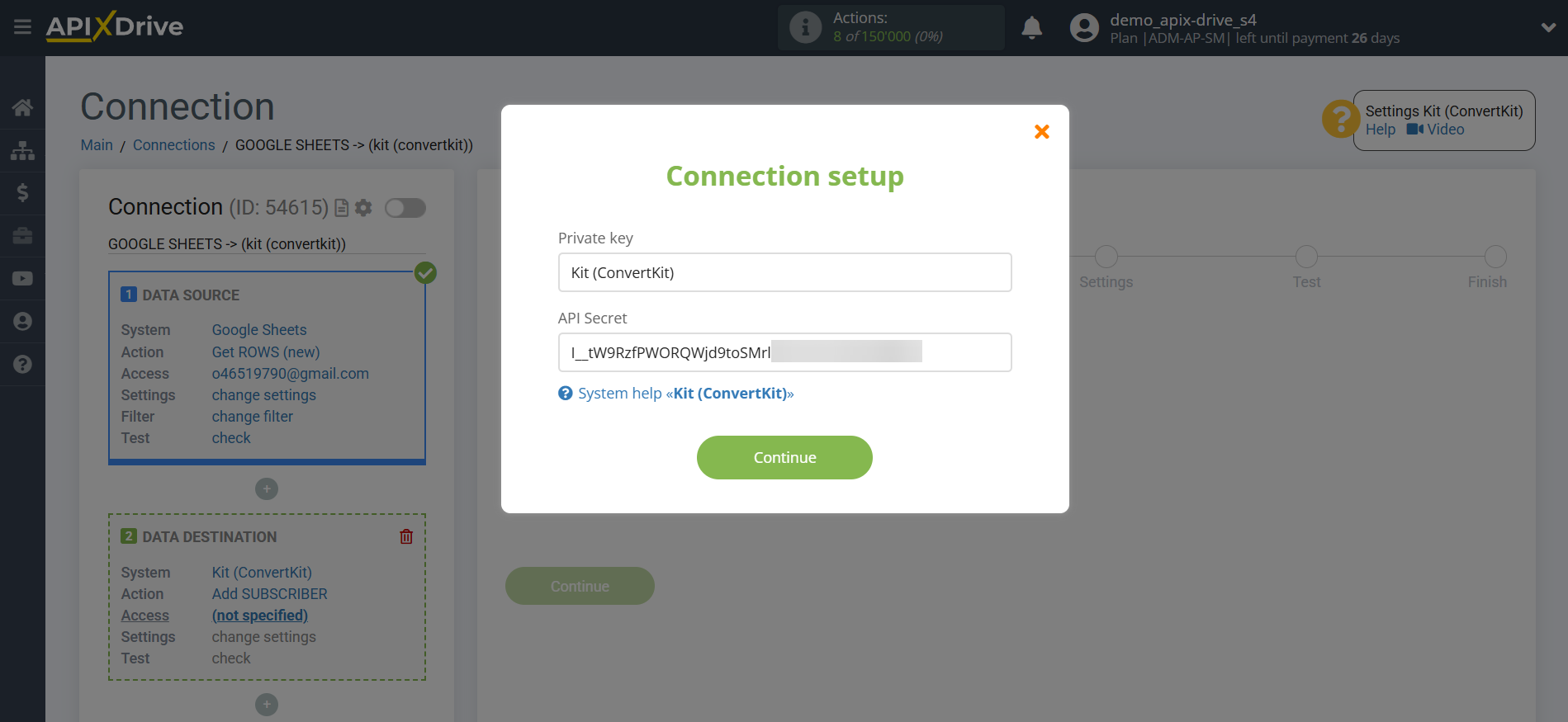Open the hamburger menu icon

(22, 27)
